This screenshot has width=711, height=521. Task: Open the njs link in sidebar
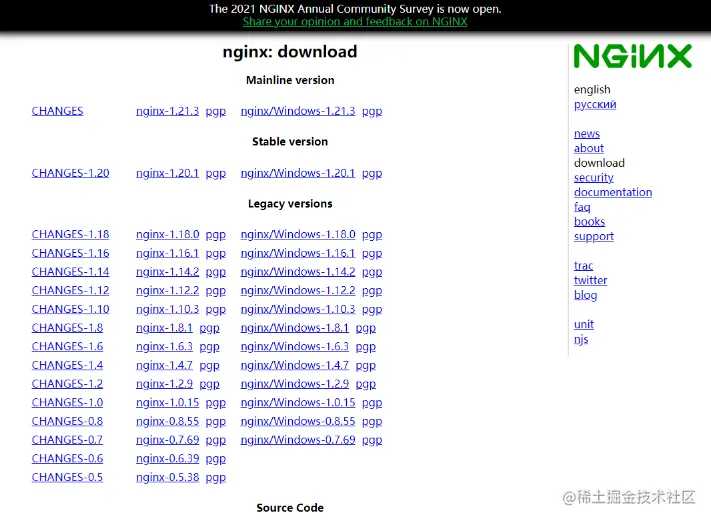tap(581, 340)
